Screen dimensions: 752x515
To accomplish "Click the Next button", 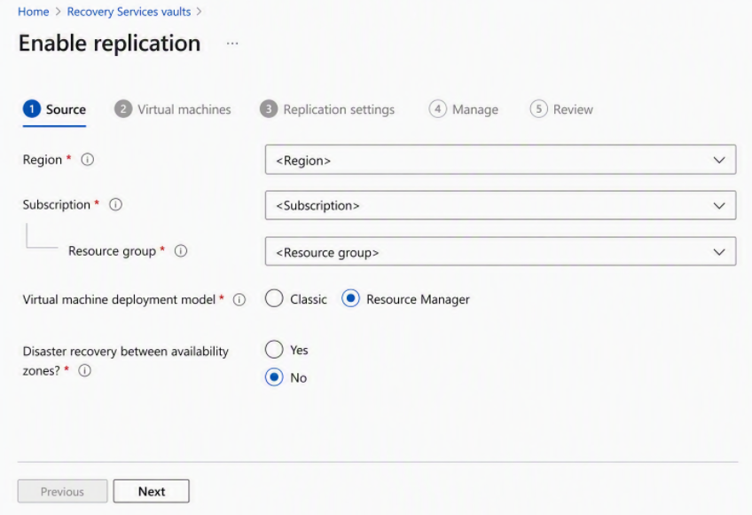I will point(152,492).
